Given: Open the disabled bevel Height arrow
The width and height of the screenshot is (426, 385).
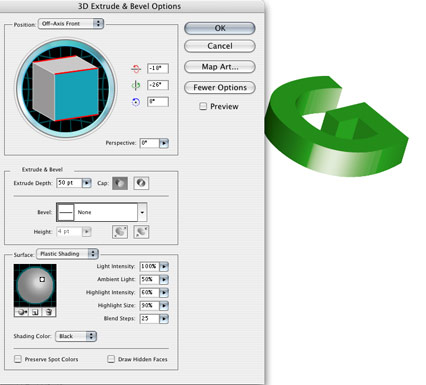Looking at the screenshot, I should (86, 232).
